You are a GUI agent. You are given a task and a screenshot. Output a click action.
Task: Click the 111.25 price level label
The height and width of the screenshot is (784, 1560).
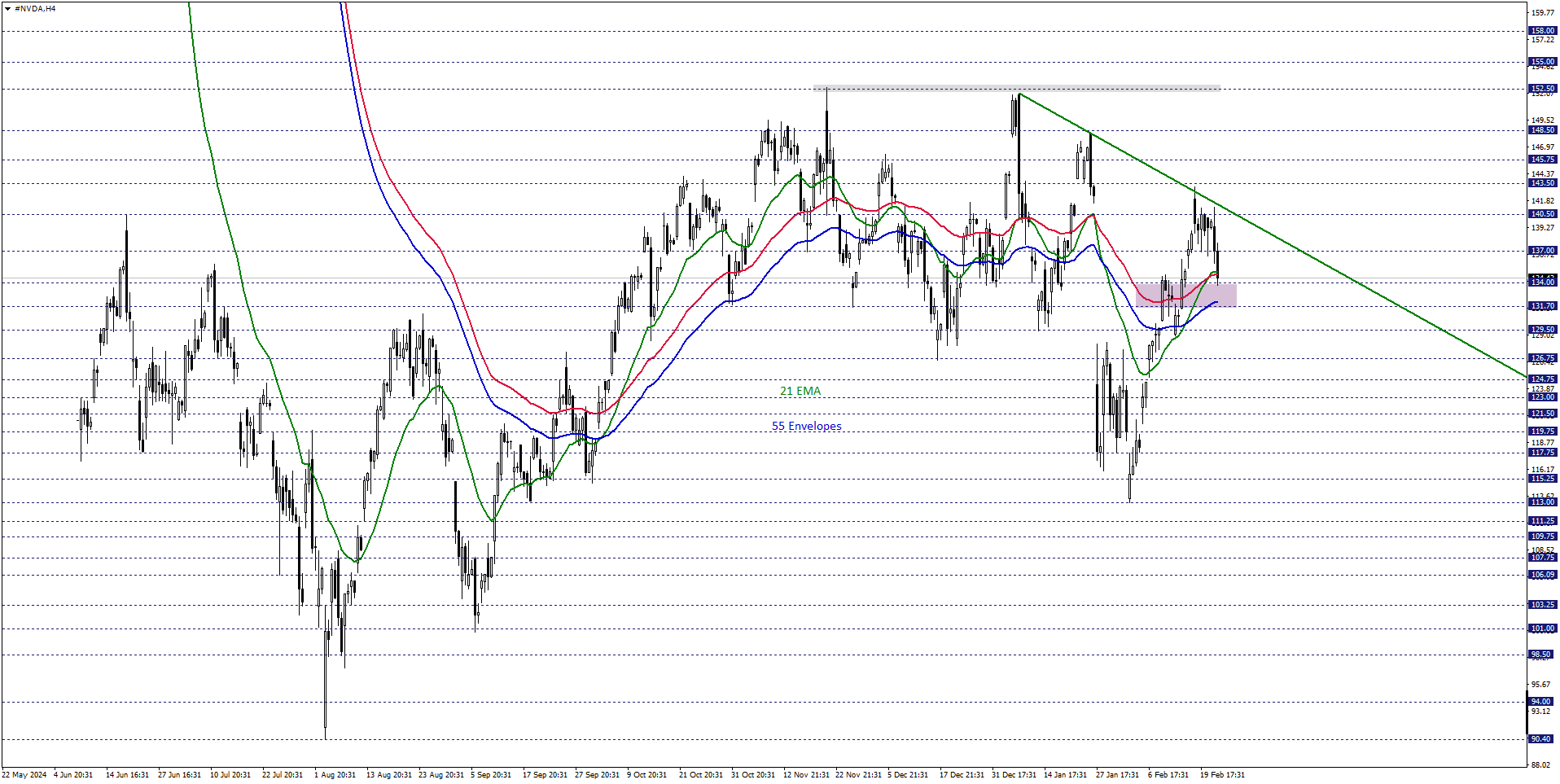click(x=1542, y=521)
